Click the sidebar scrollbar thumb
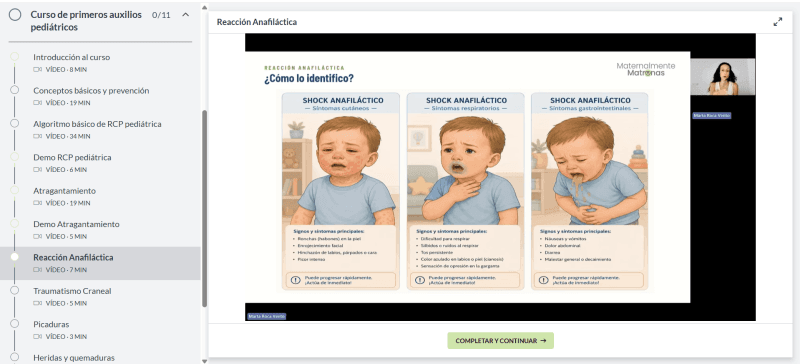Viewport: 800px width, 364px height. click(x=205, y=208)
